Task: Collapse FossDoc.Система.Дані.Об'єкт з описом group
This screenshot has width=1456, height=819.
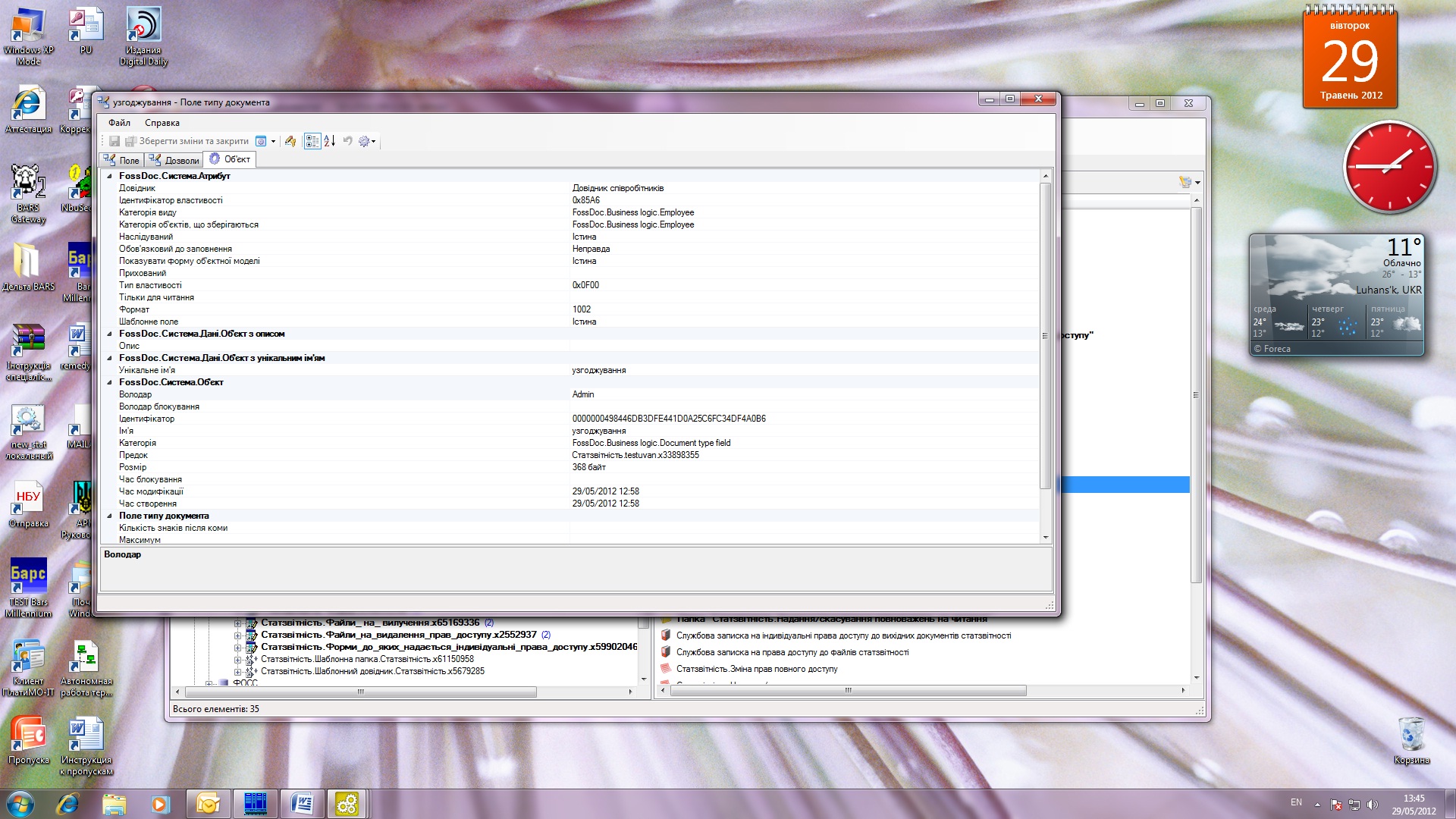Action: pos(109,334)
